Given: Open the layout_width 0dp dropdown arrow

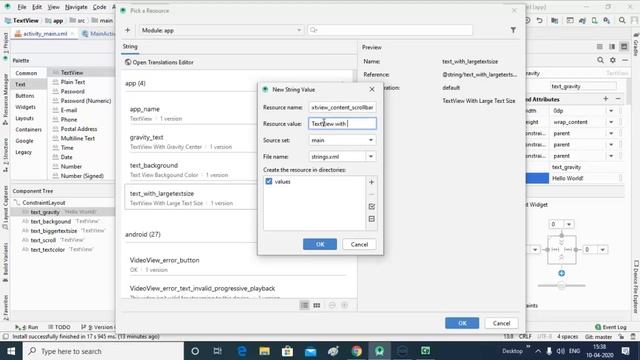Looking at the screenshot, I should coord(611,111).
